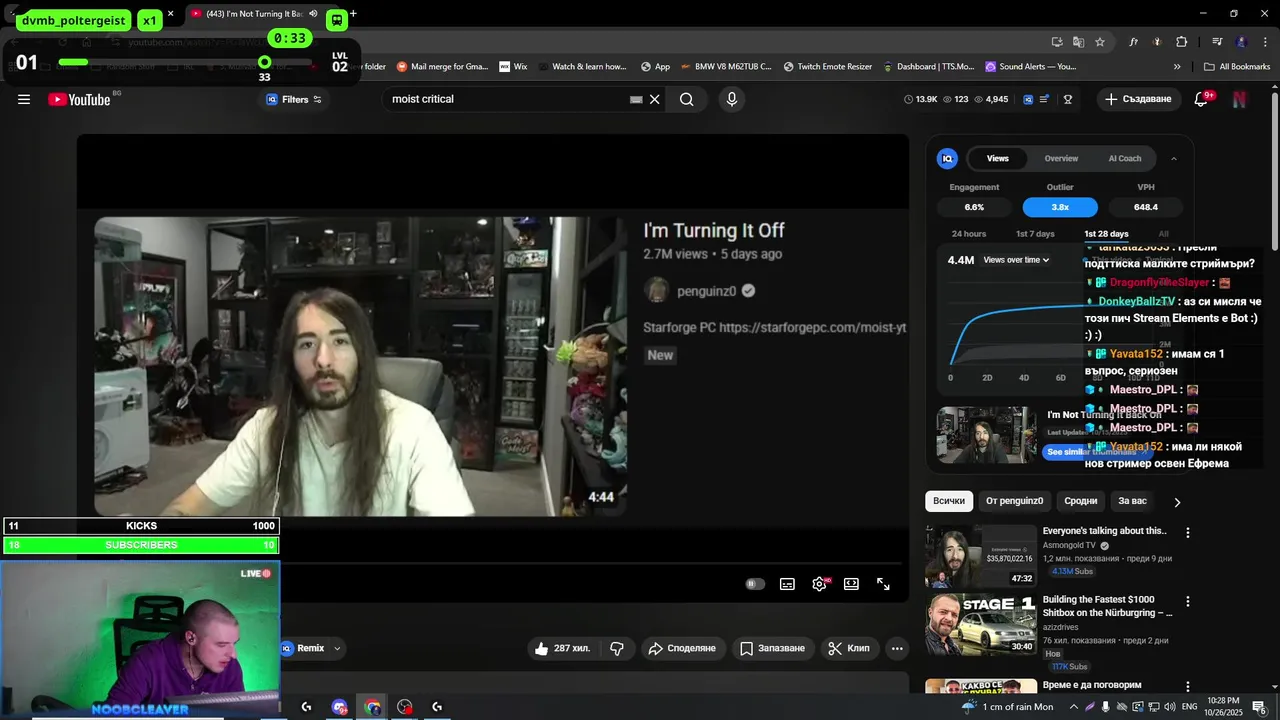This screenshot has height=720, width=1280.
Task: Go to the YouTube home logo
Action: pyautogui.click(x=79, y=99)
